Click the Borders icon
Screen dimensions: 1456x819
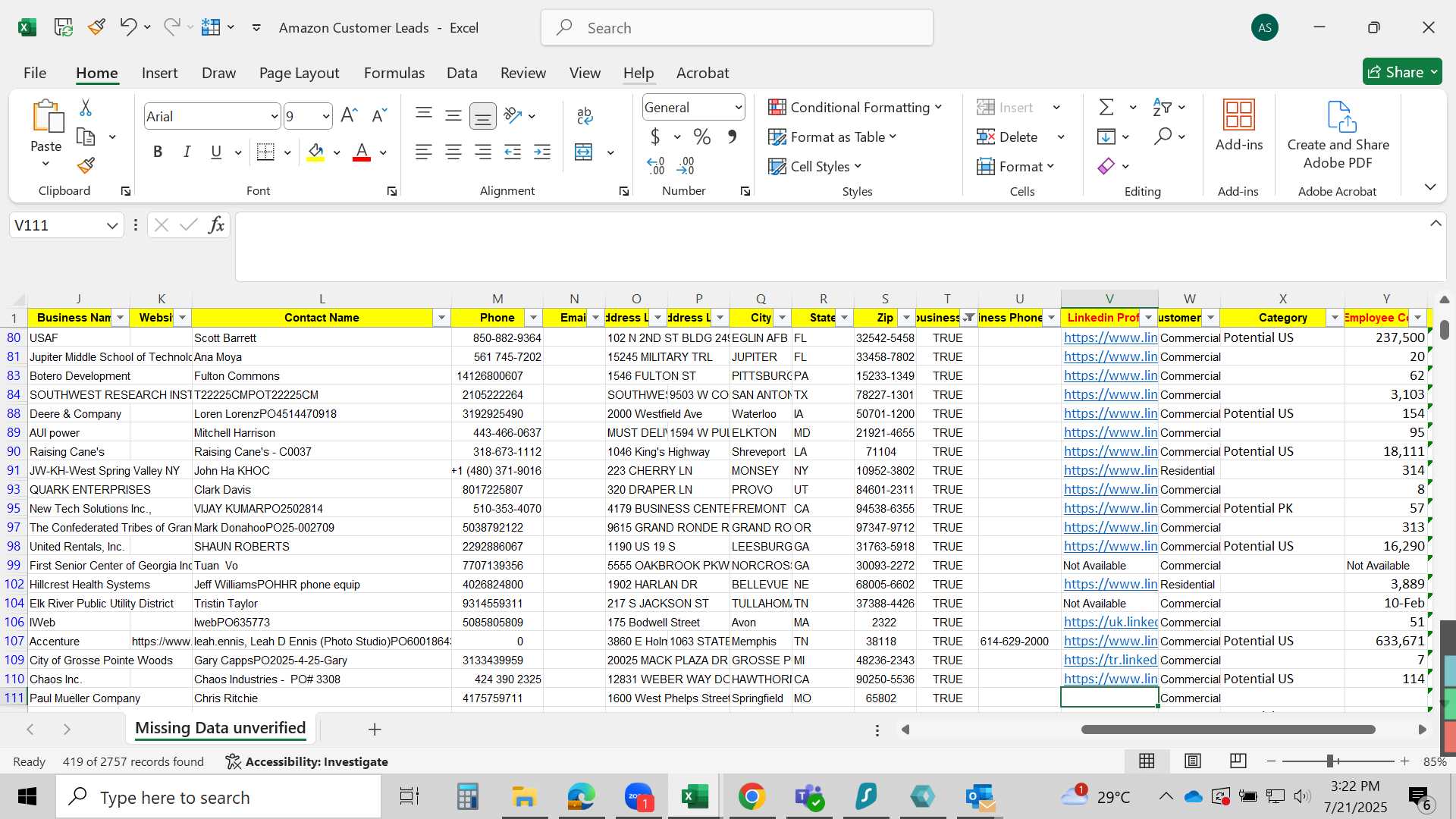click(x=265, y=152)
